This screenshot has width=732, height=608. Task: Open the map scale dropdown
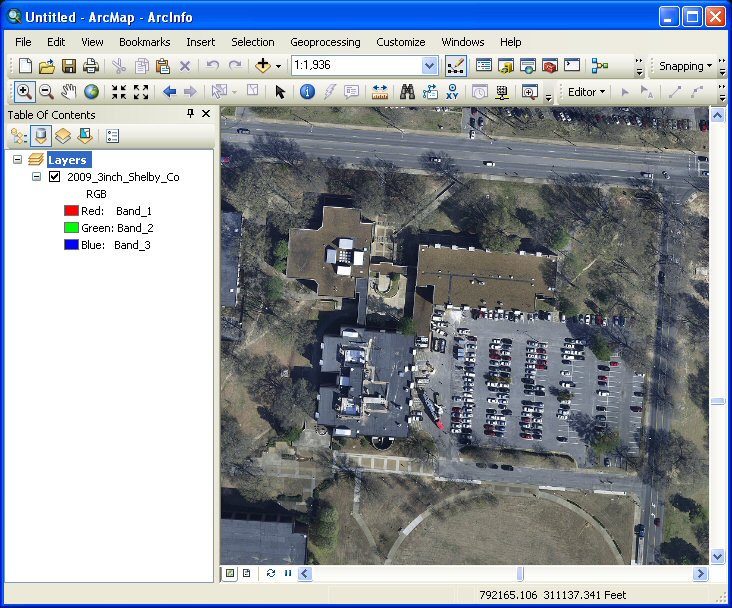[x=429, y=66]
